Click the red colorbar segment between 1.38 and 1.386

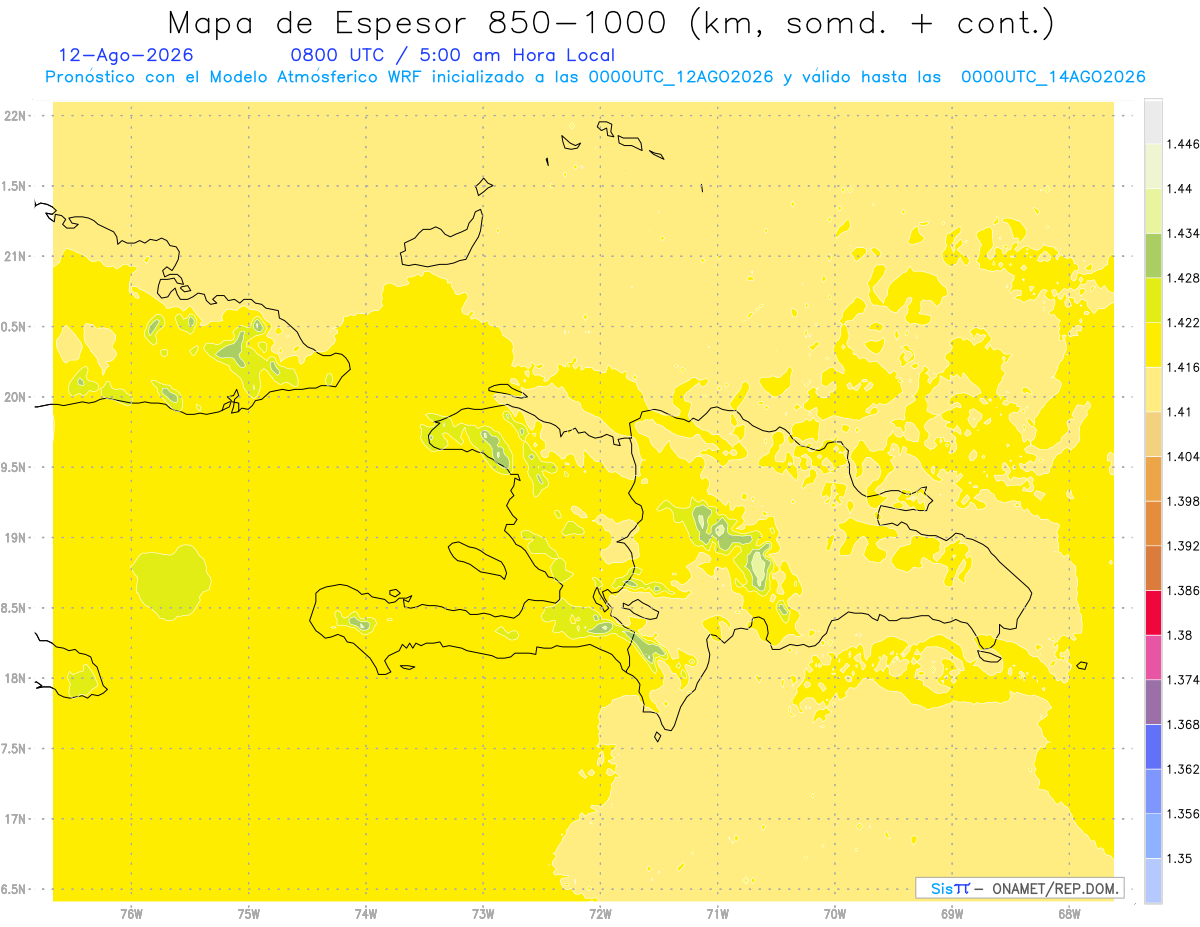click(x=1153, y=613)
